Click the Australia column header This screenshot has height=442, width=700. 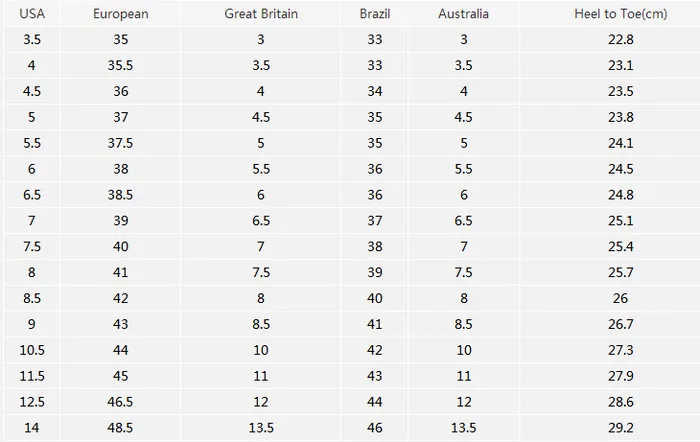pos(463,14)
